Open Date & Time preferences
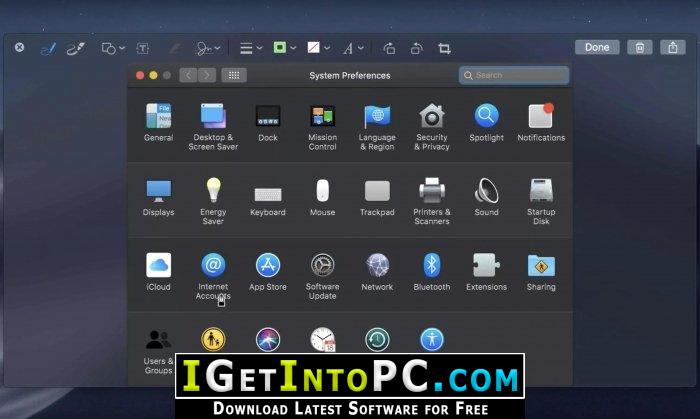 (x=323, y=339)
